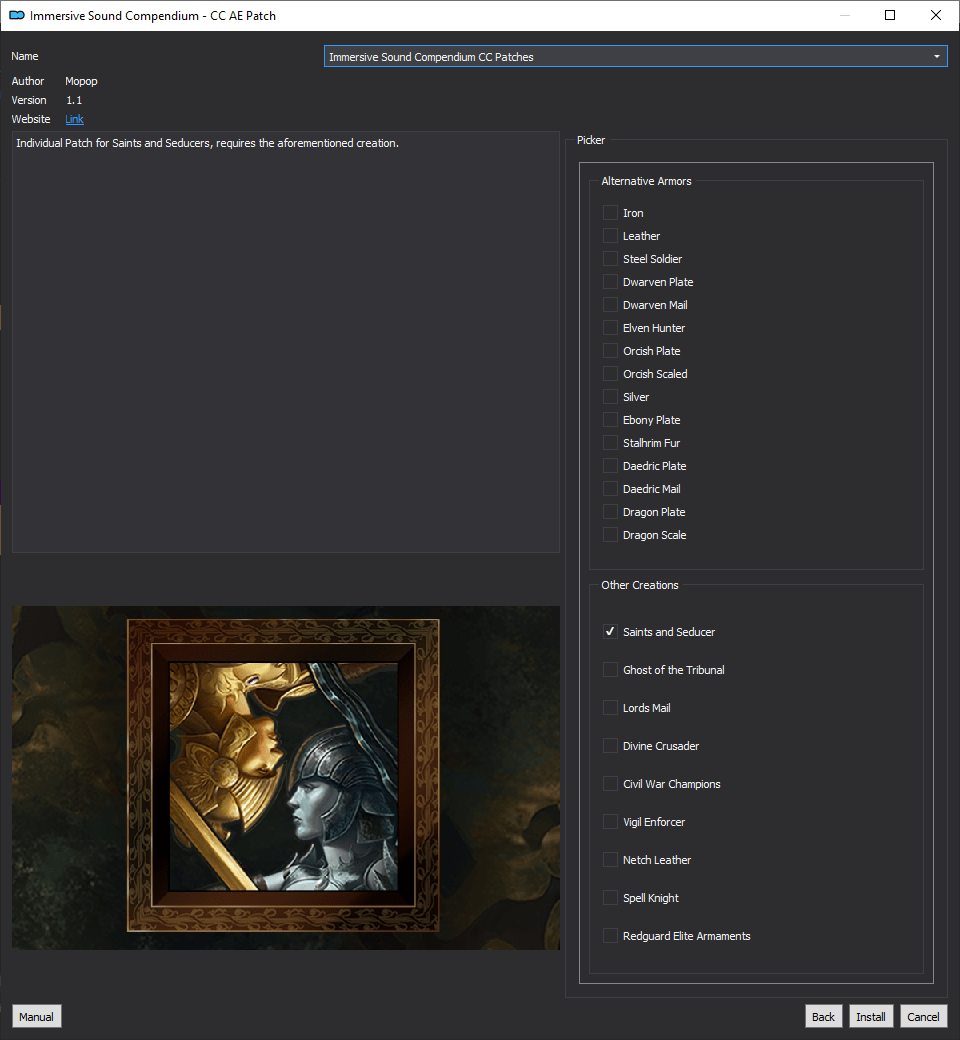Enable the Redguard Elite Armaments checkbox
Viewport: 960px width, 1040px height.
coord(610,936)
